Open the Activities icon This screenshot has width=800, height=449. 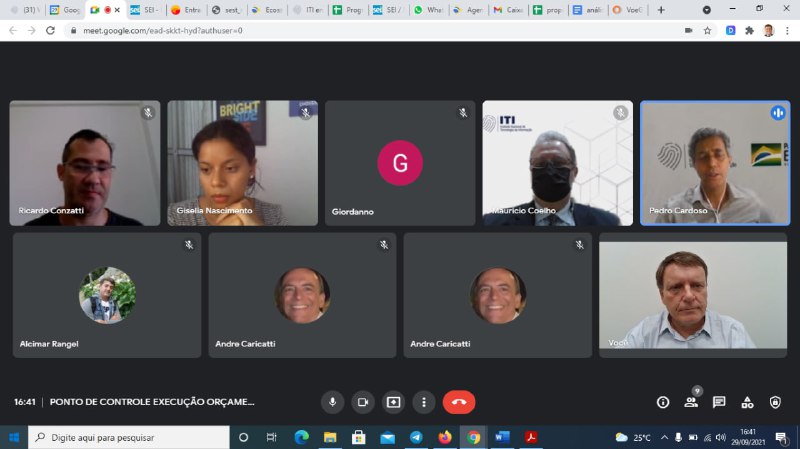pyautogui.click(x=747, y=402)
